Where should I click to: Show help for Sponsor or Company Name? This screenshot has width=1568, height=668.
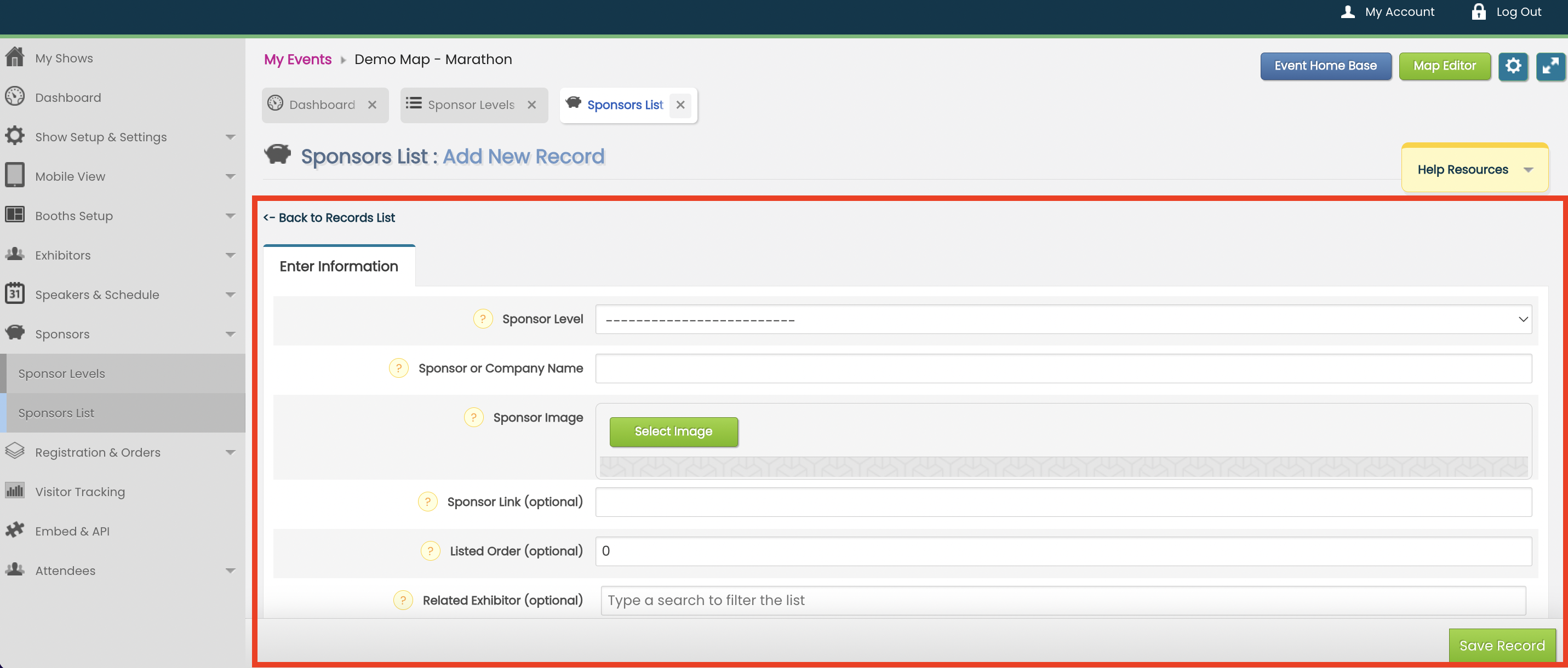[x=399, y=368]
